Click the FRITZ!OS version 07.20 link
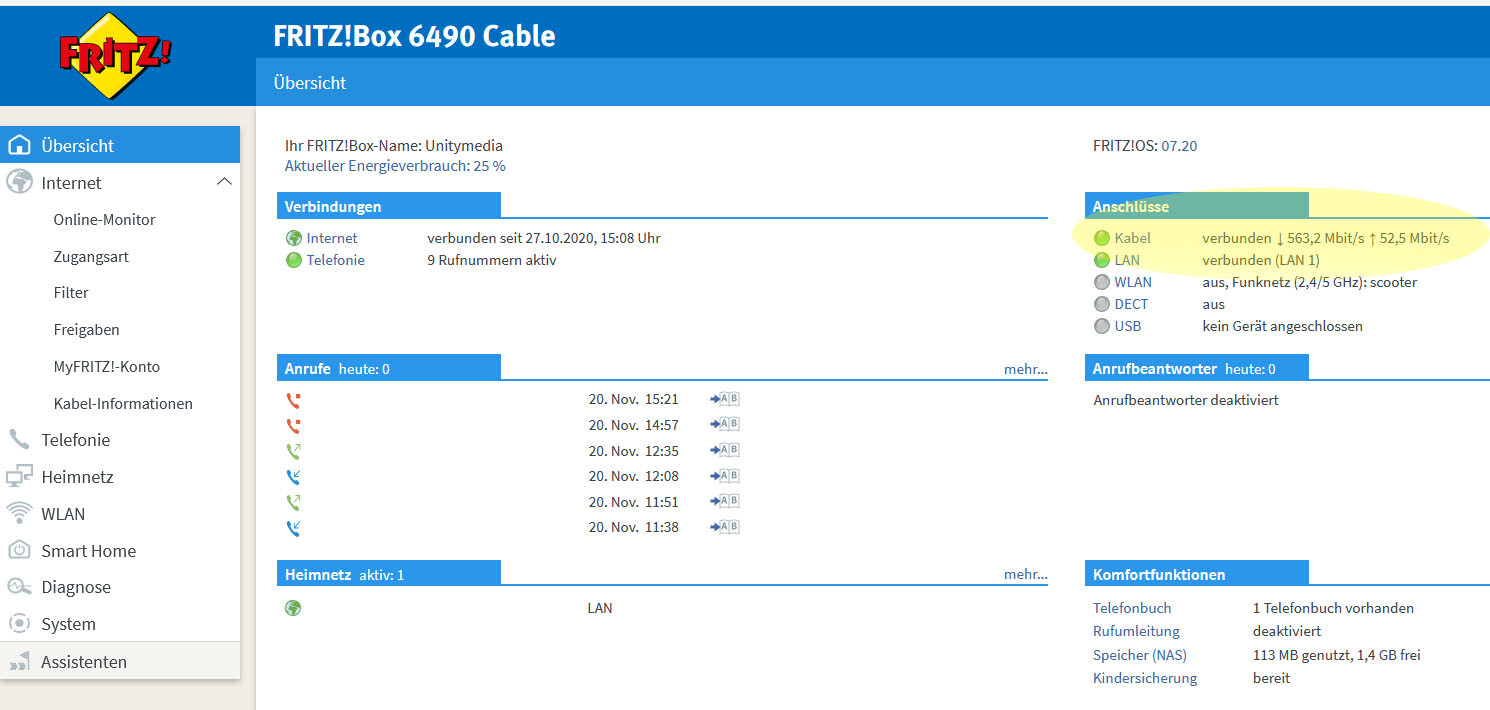This screenshot has width=1490, height=710. coord(1179,146)
